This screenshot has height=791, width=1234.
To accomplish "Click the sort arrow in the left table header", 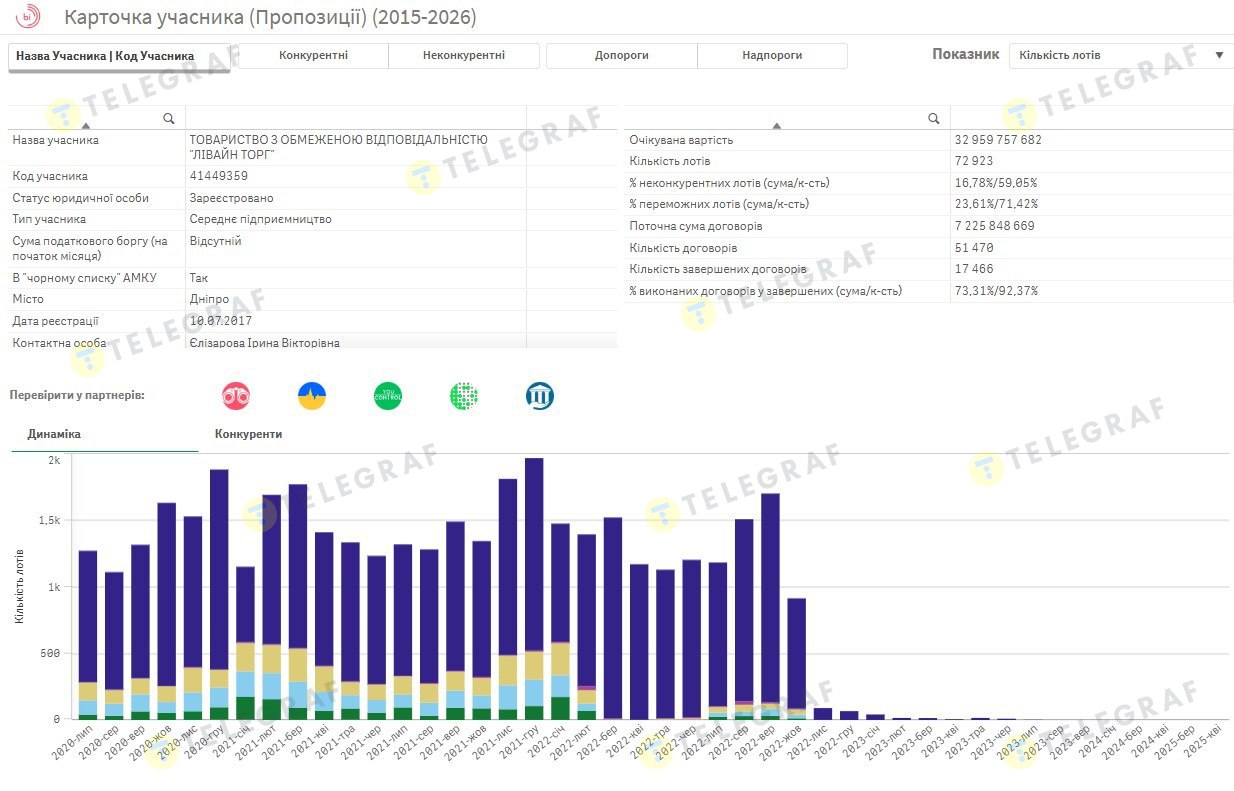I will (x=85, y=125).
